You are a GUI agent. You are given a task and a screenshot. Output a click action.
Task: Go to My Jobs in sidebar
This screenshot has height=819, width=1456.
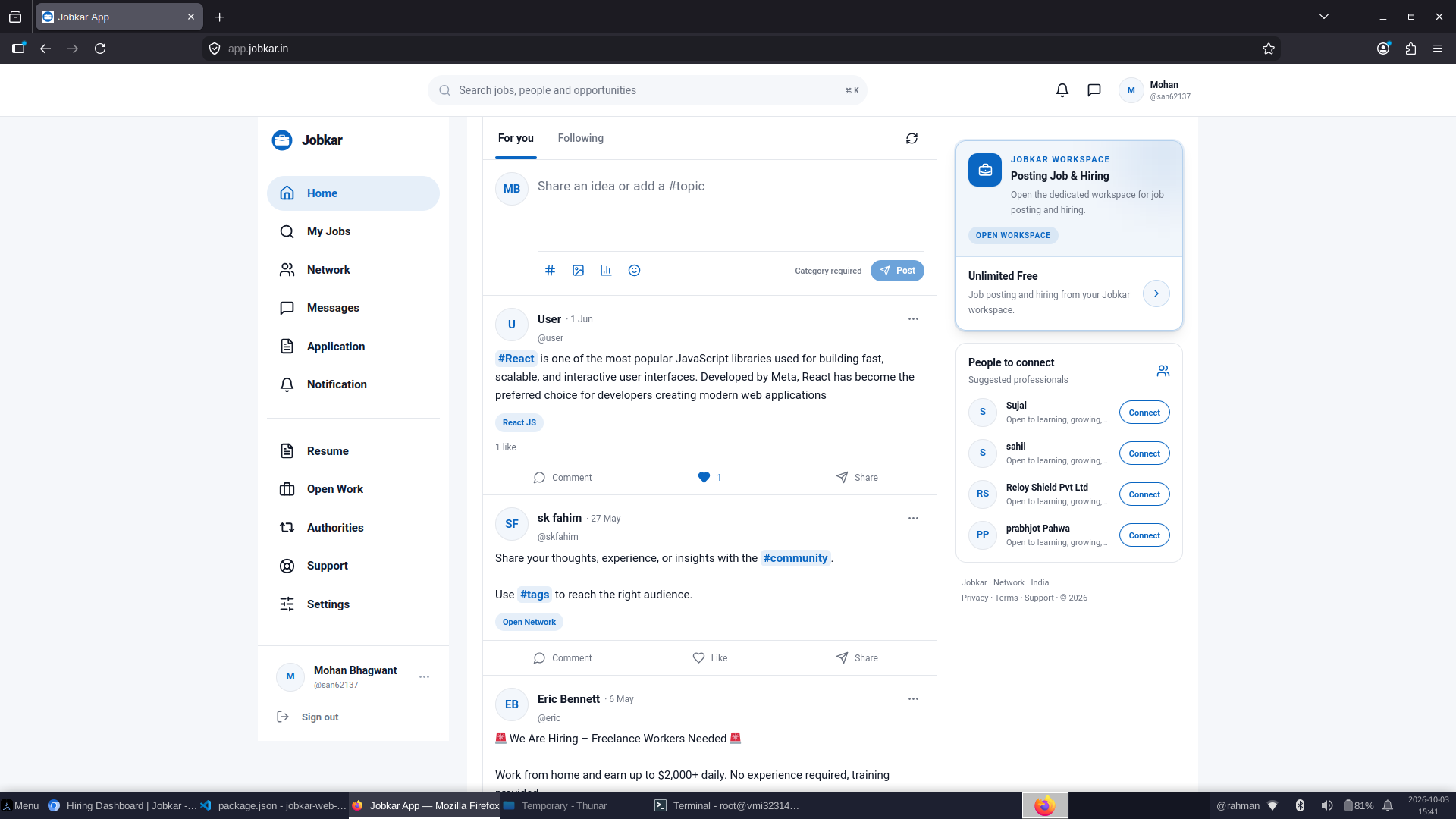click(x=353, y=231)
